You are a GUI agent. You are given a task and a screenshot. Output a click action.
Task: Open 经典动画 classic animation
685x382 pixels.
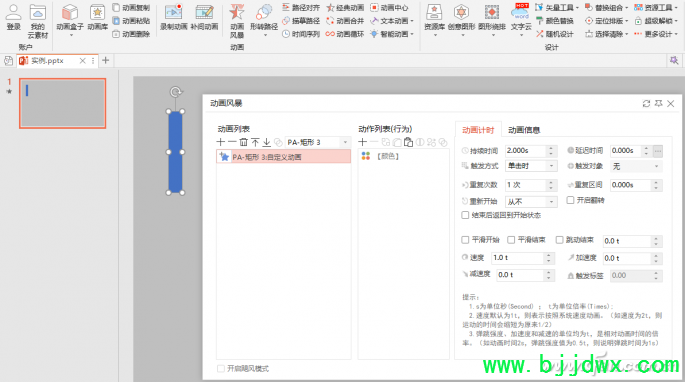click(x=345, y=7)
